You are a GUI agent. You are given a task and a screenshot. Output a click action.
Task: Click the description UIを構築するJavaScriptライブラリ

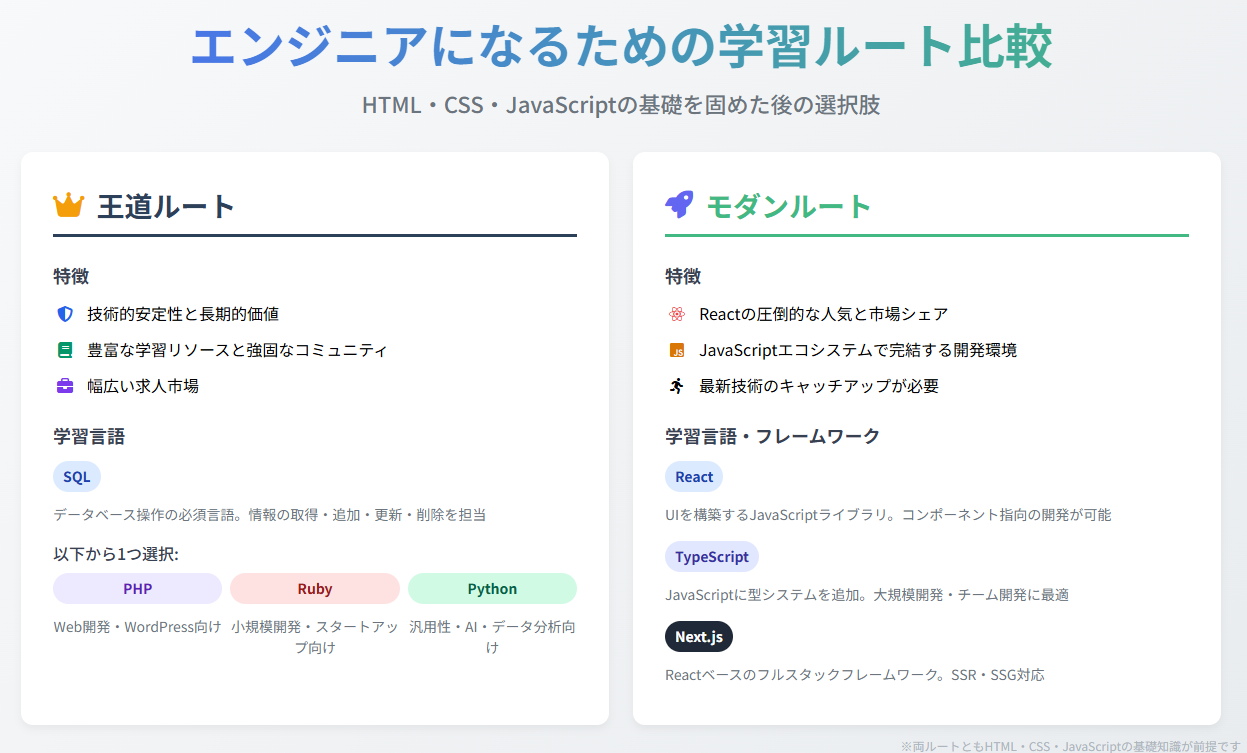(x=888, y=515)
